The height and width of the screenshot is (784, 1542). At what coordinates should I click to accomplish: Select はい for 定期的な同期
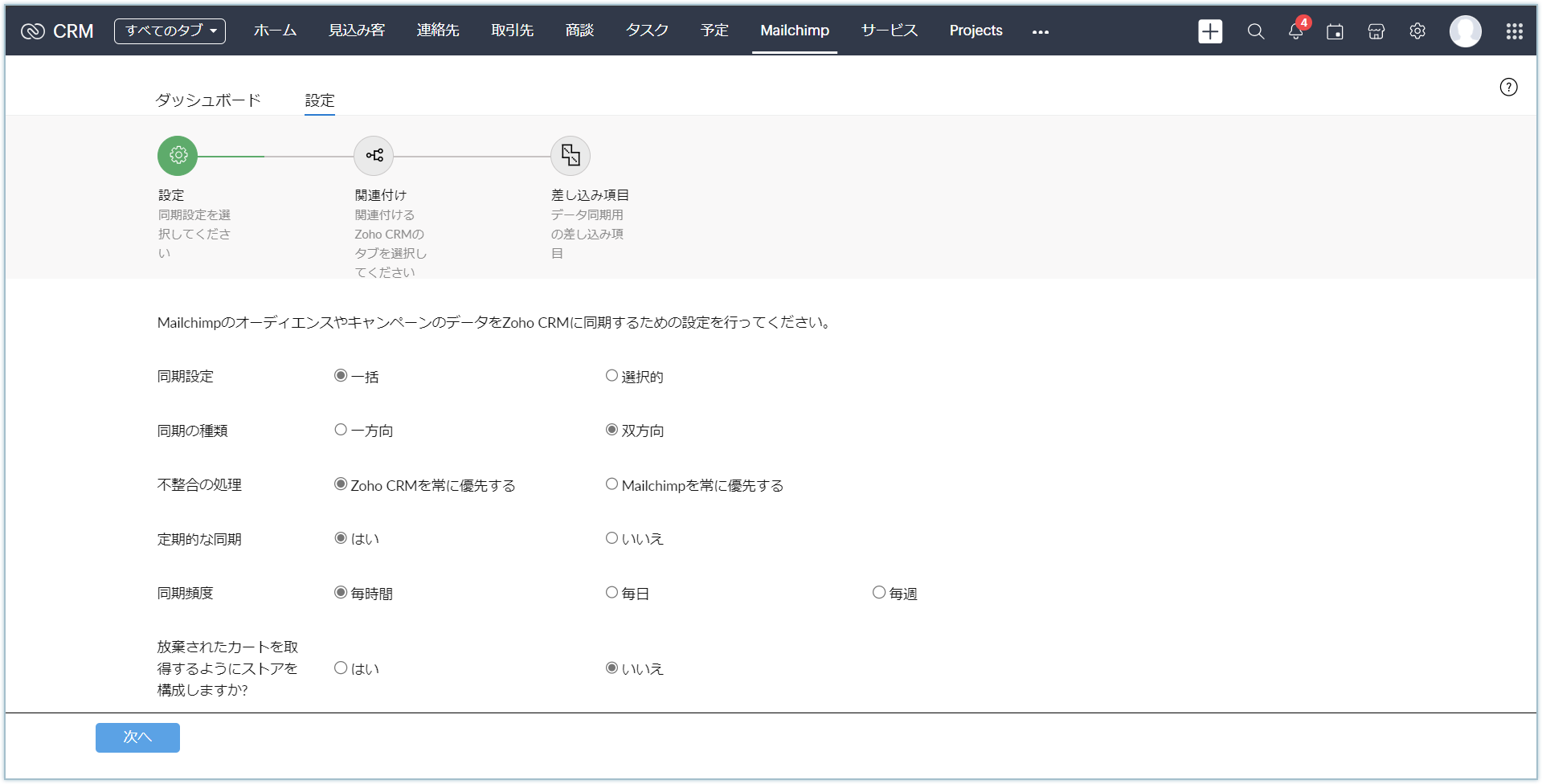[x=341, y=538]
